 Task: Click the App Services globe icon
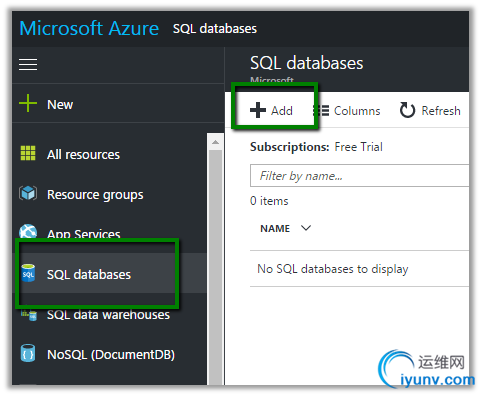point(28,231)
